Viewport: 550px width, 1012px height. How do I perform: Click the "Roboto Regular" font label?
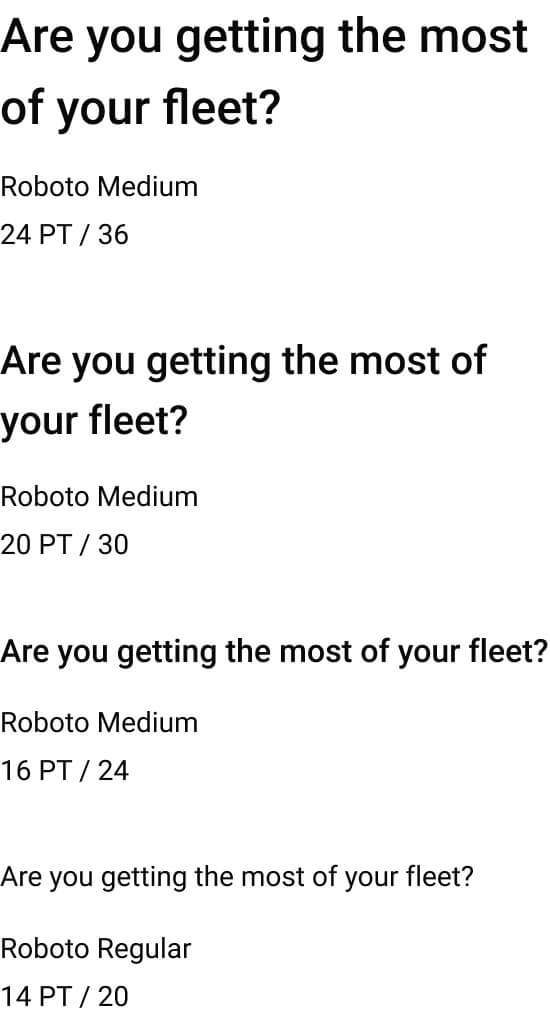tap(96, 949)
